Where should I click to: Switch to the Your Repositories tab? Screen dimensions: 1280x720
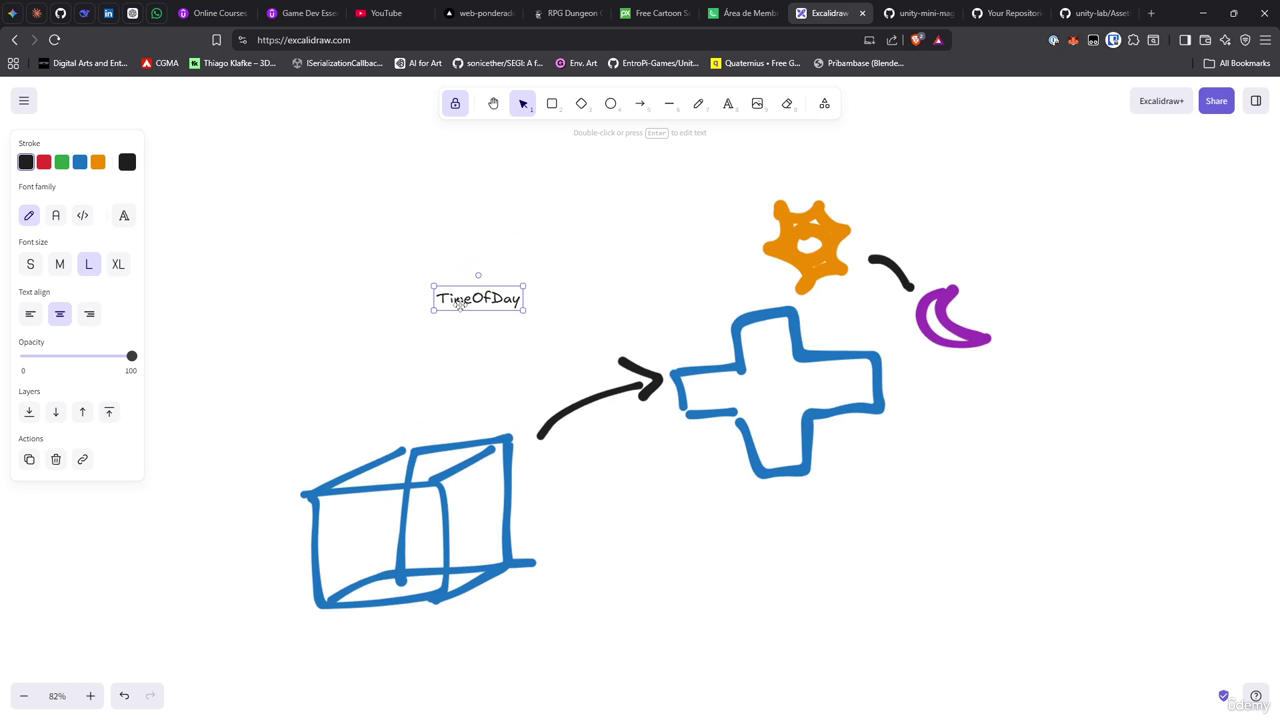(x=1008, y=13)
